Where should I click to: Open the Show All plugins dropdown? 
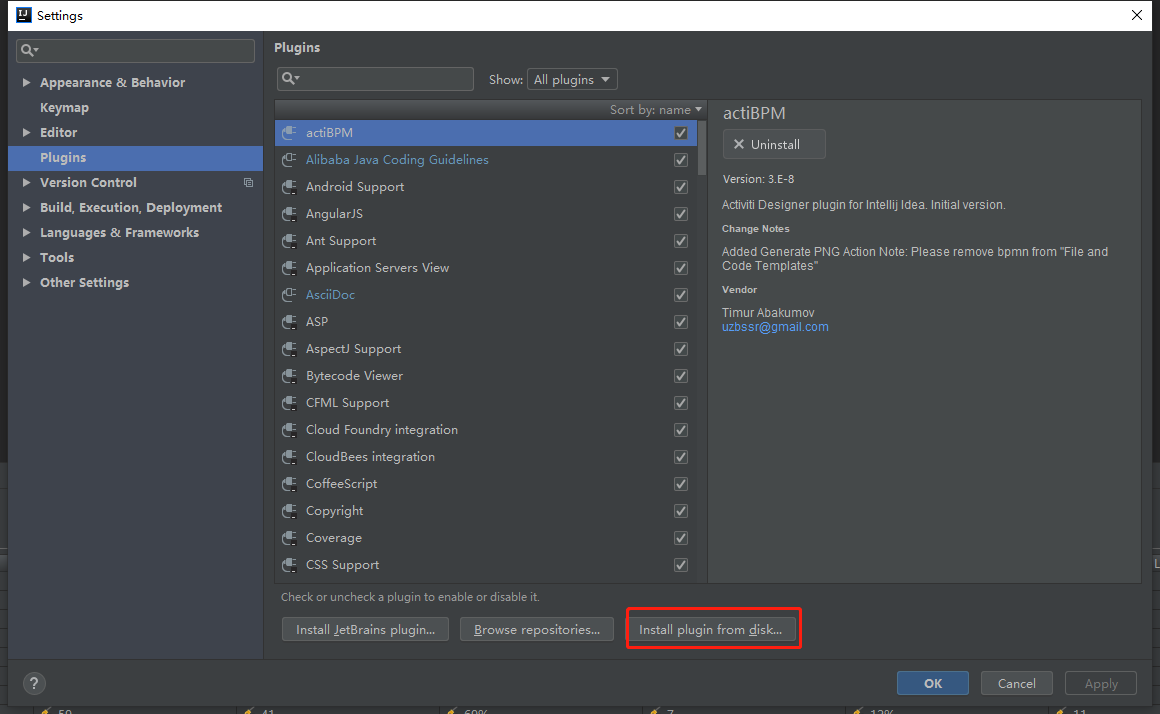572,79
